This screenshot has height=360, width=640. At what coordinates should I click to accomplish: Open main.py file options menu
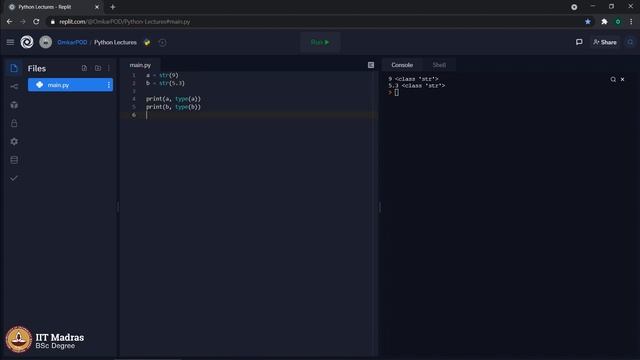(x=109, y=85)
